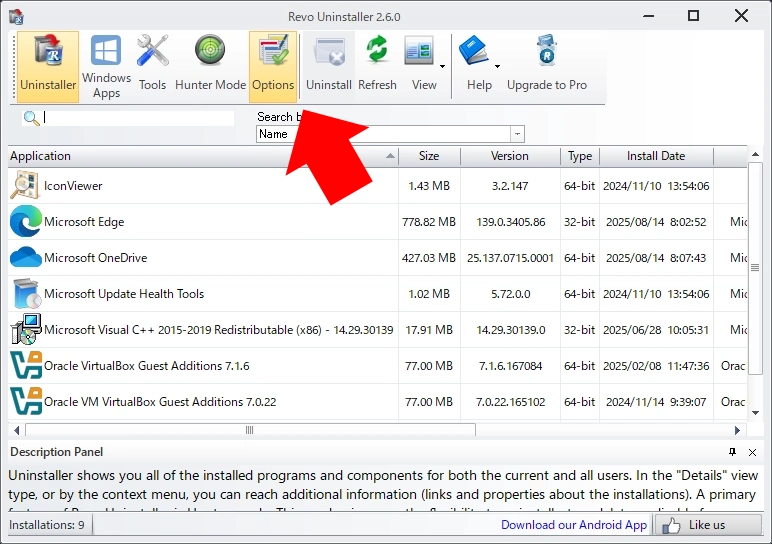772x544 pixels.
Task: Select Oracle VM VirtualBox Guest Additions 7.0.22 text
Action: [x=160, y=402]
